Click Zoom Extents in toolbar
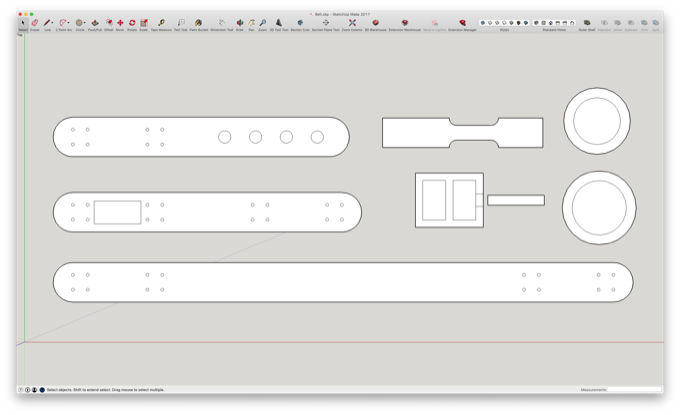680x415 pixels. 352,25
